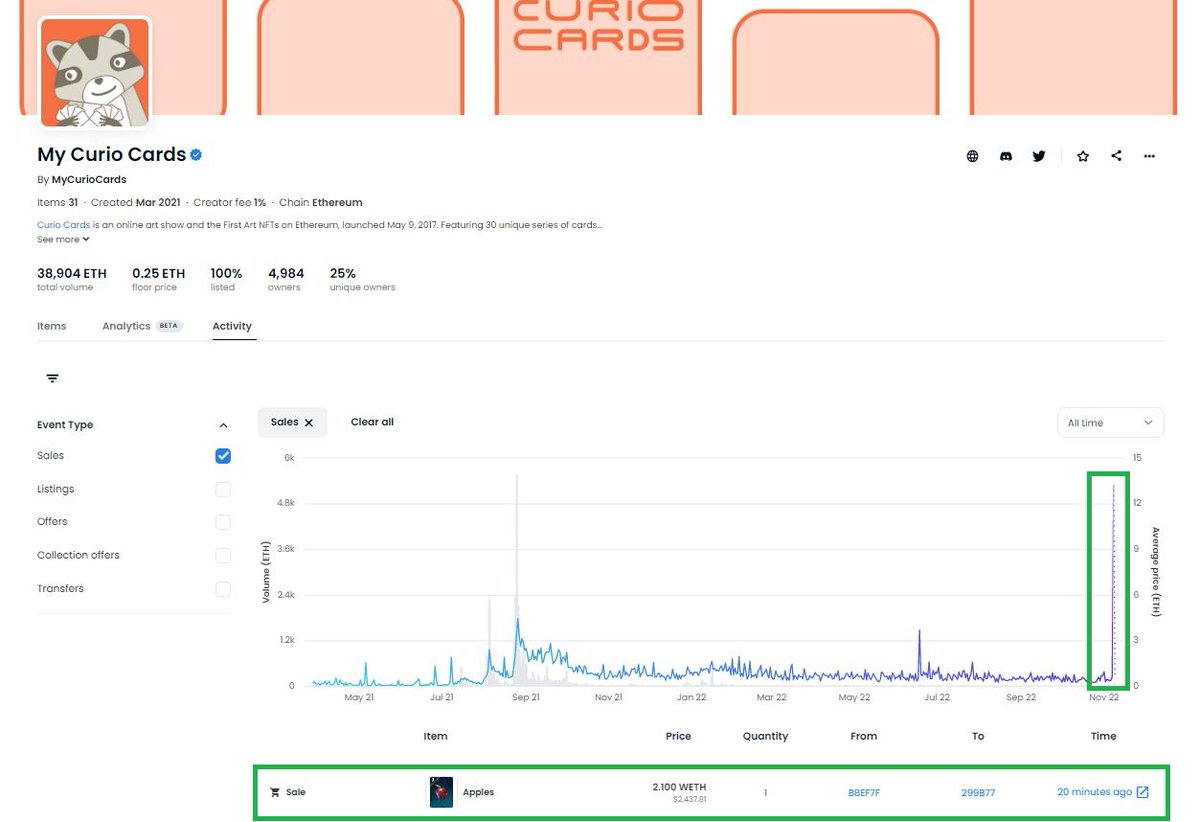Remove the Sales filter chip

pos(309,423)
